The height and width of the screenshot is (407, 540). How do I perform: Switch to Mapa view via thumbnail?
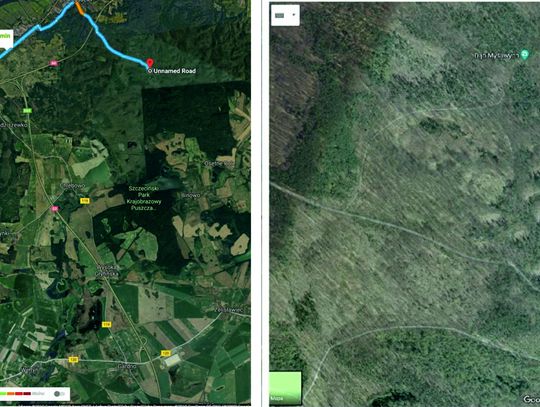coord(285,388)
